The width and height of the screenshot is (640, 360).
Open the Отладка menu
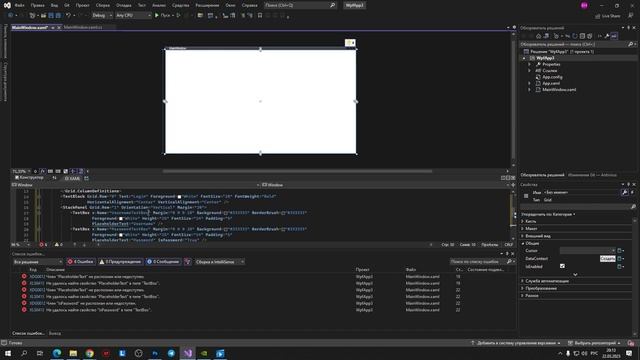123,5
